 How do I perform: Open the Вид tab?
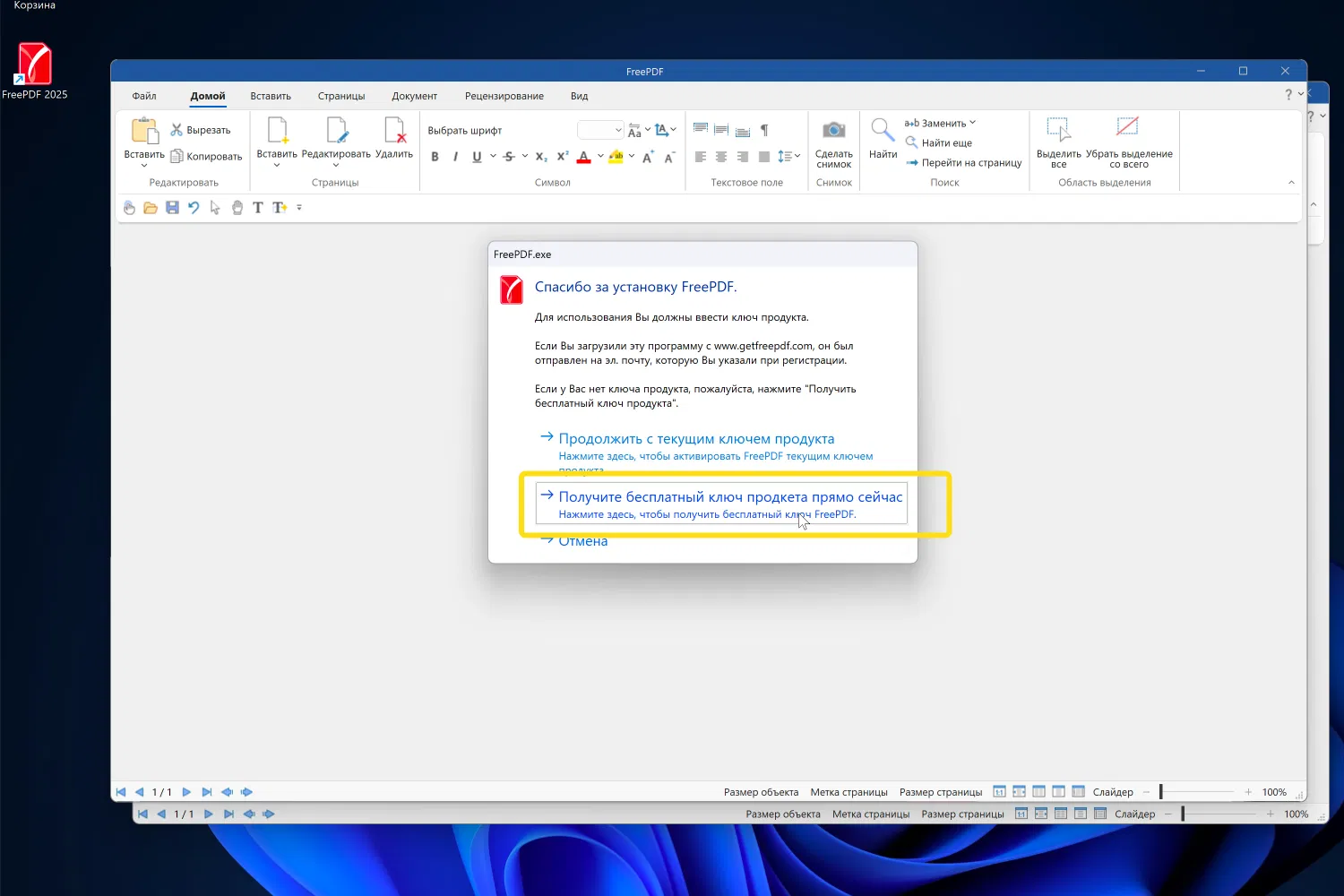click(580, 96)
